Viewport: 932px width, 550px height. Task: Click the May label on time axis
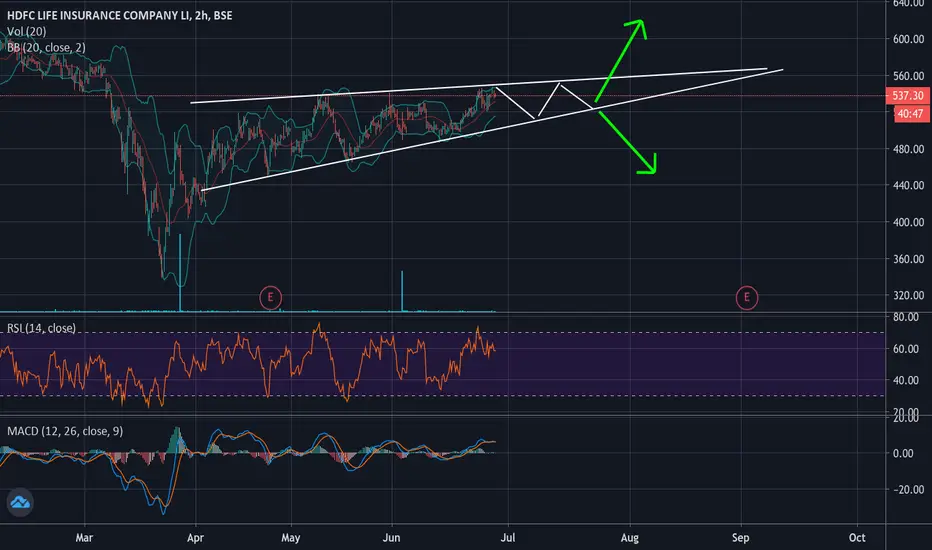click(x=291, y=538)
